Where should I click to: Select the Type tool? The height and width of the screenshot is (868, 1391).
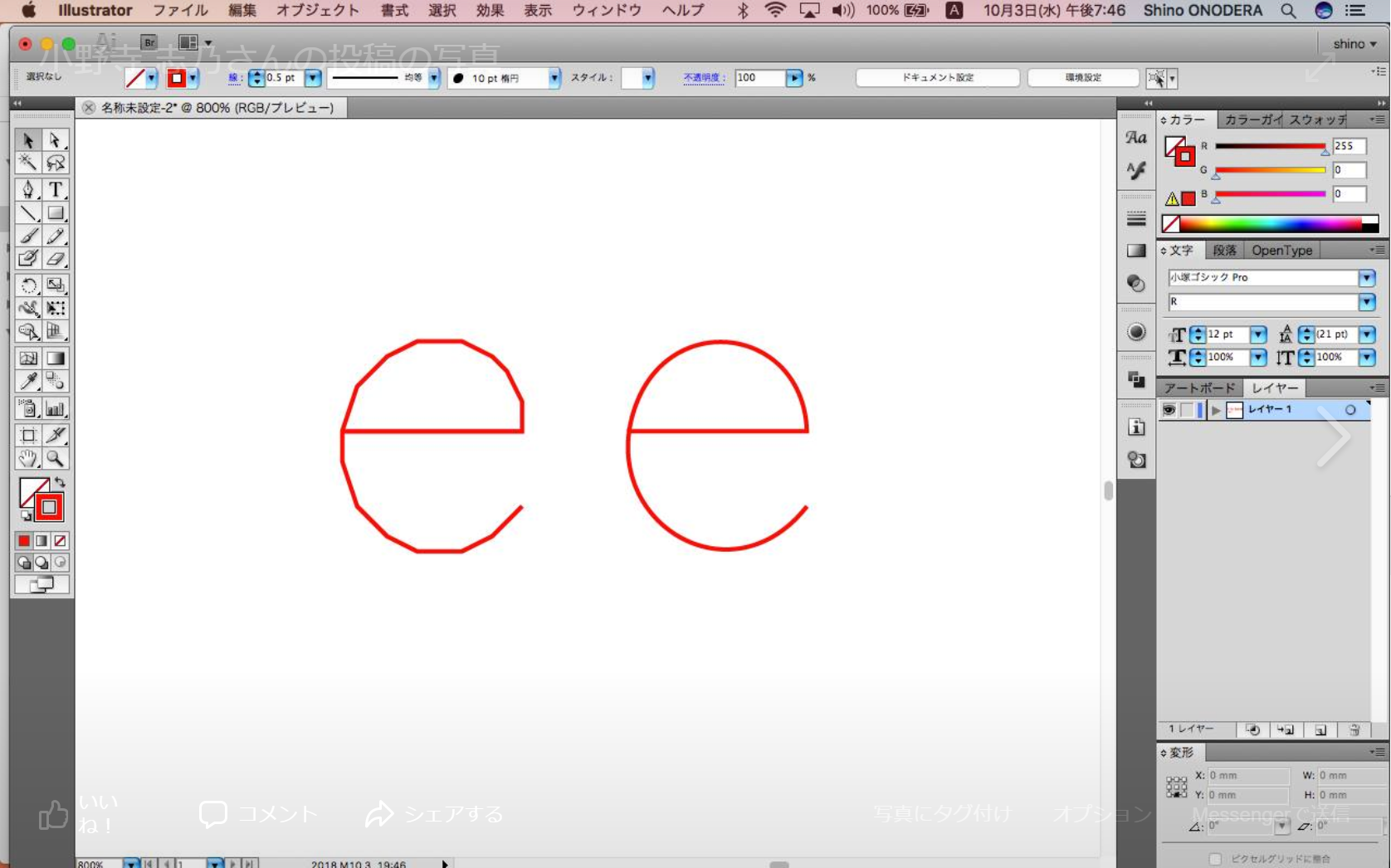pyautogui.click(x=55, y=189)
